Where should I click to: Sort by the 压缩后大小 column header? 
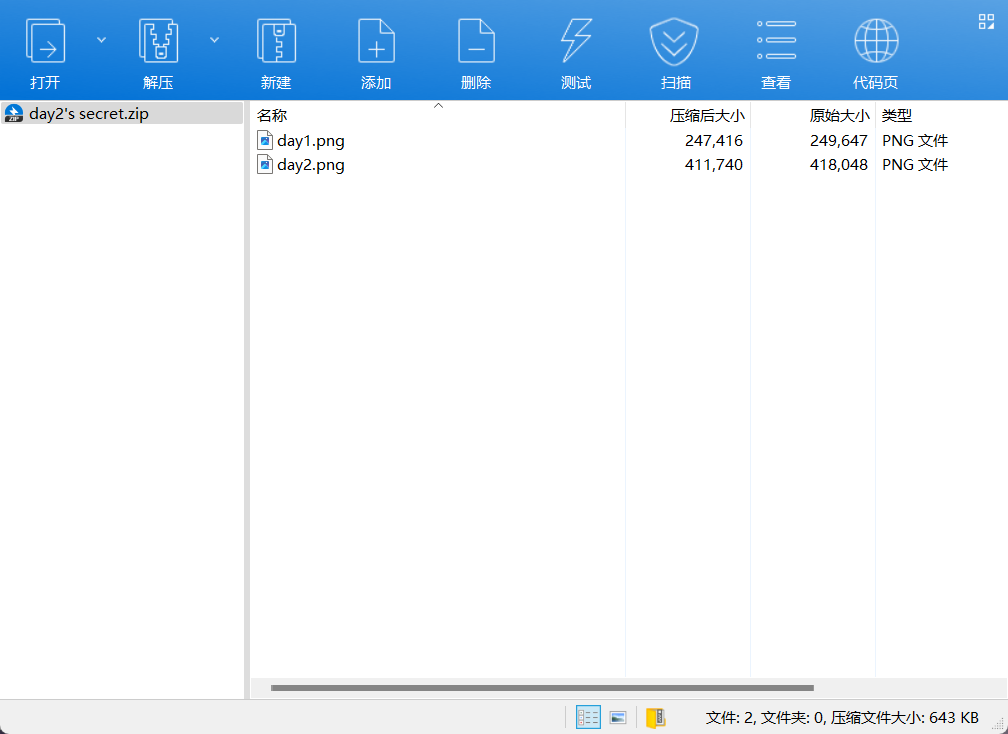click(706, 115)
